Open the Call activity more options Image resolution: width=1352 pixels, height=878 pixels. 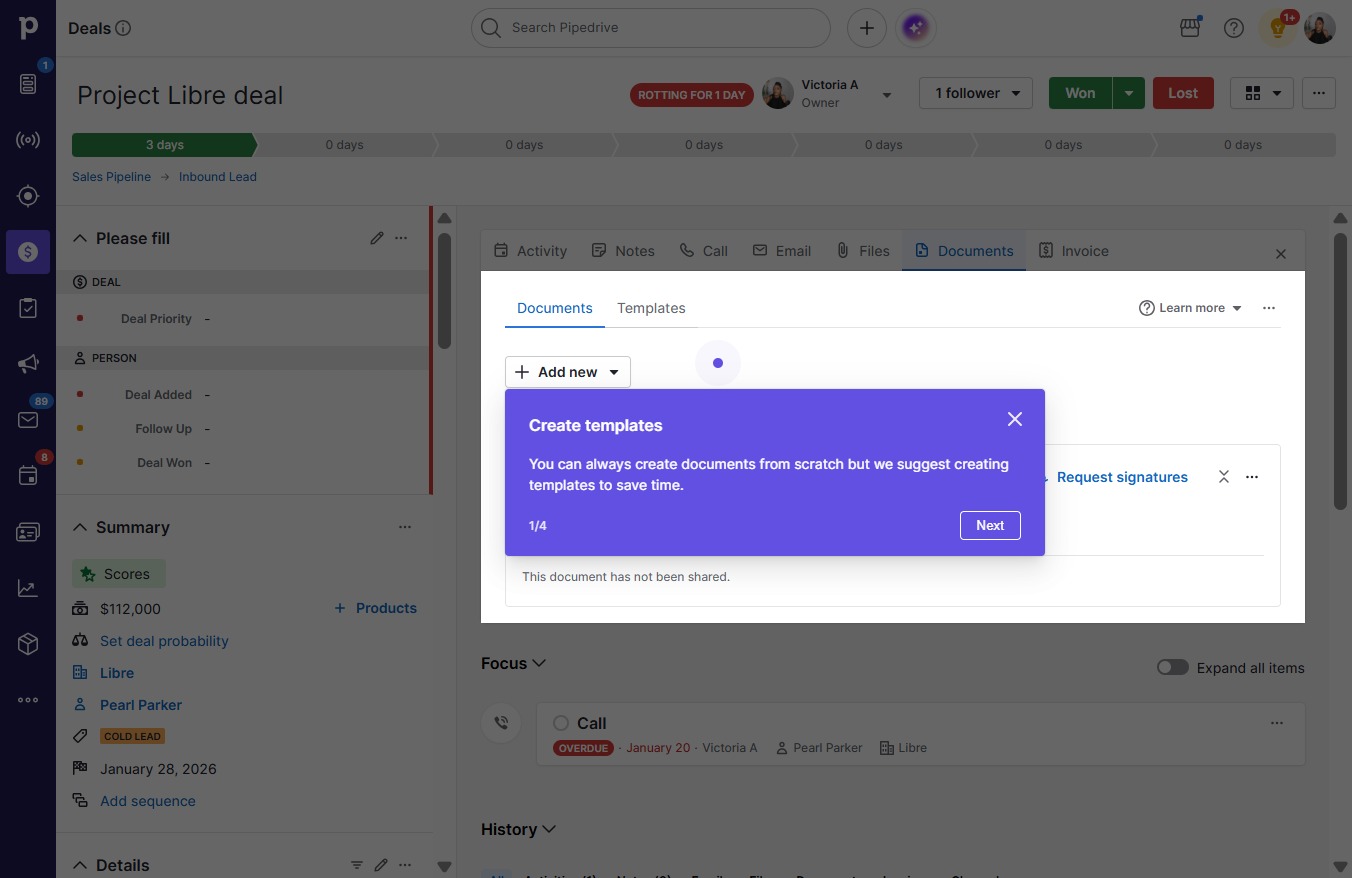[x=1277, y=723]
